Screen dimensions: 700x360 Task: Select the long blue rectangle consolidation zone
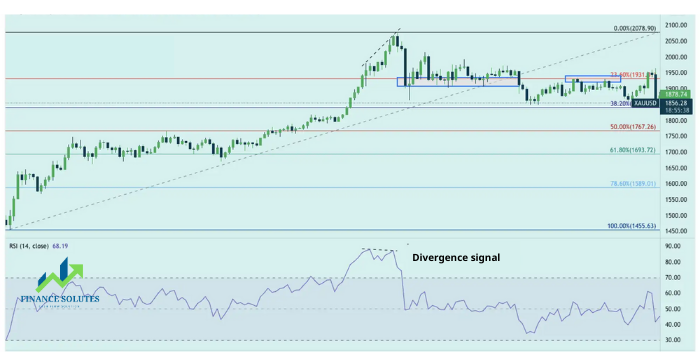[x=458, y=82]
